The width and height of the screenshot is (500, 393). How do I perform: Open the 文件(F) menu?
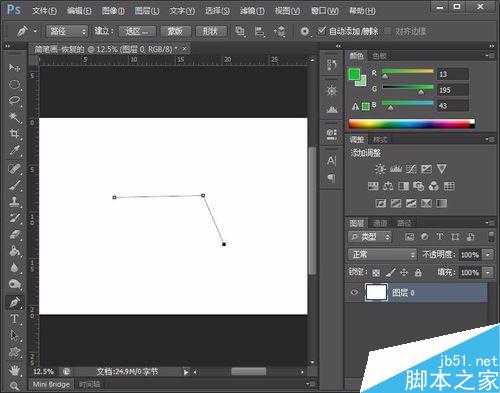tap(44, 11)
